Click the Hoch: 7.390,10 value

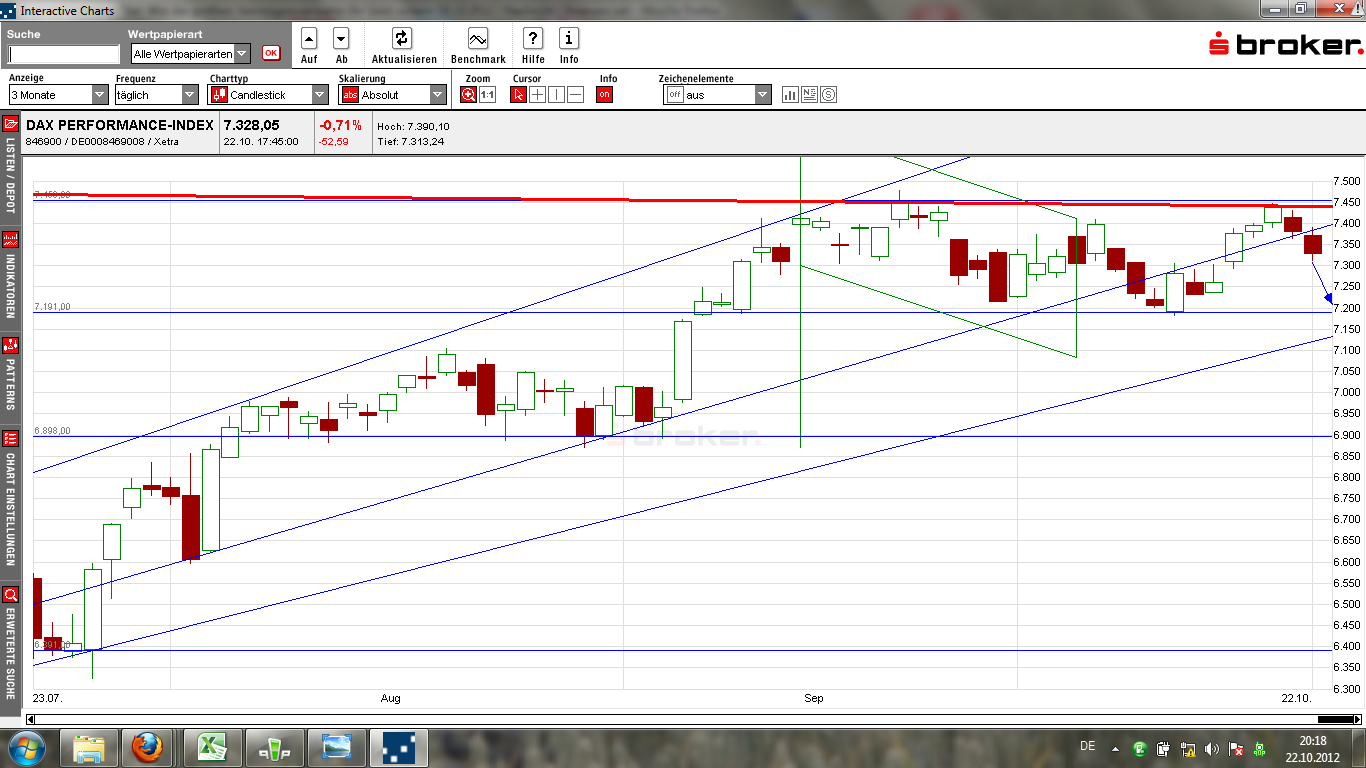tap(413, 127)
